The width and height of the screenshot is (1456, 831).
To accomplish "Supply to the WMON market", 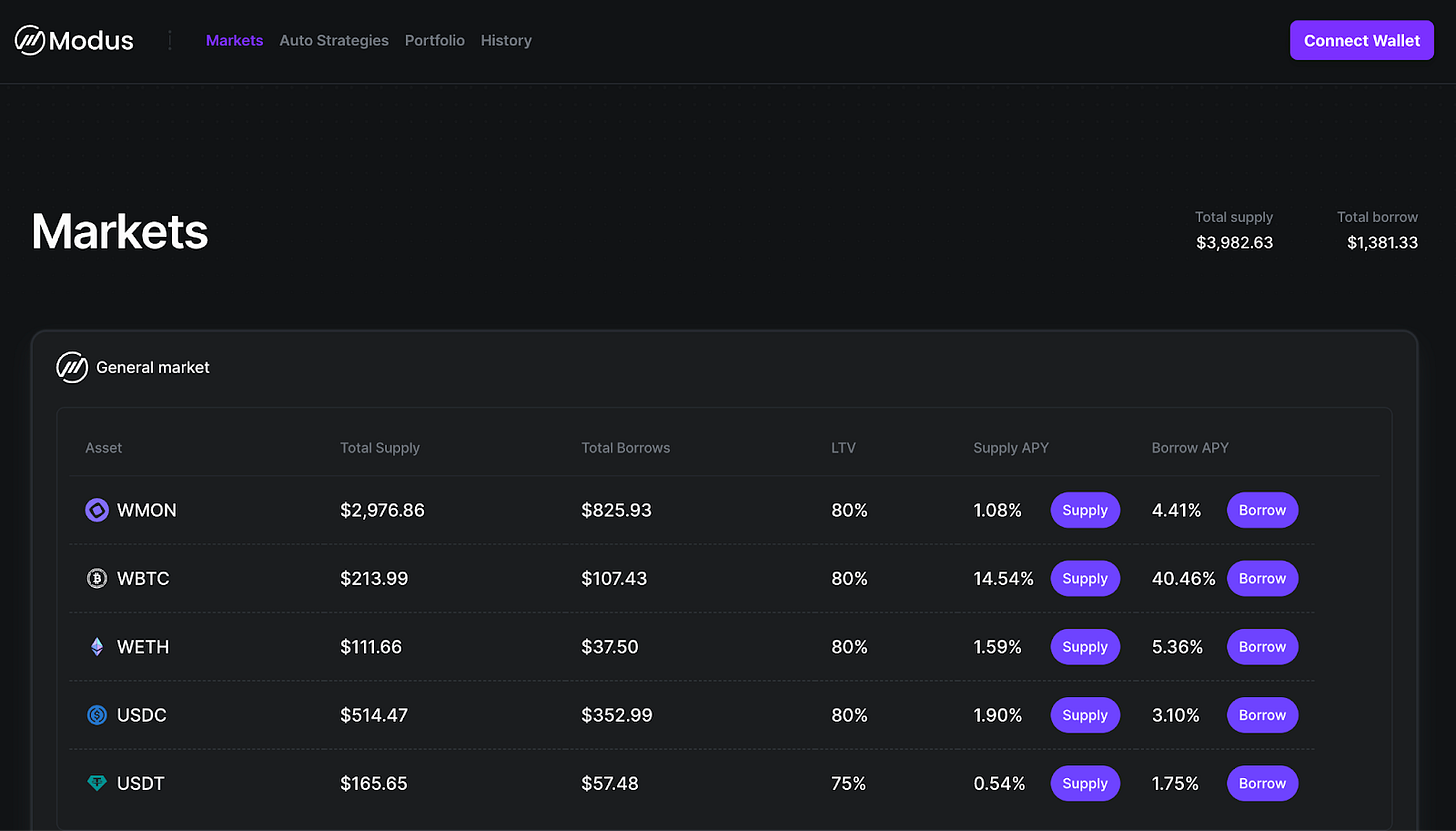I will tap(1085, 510).
